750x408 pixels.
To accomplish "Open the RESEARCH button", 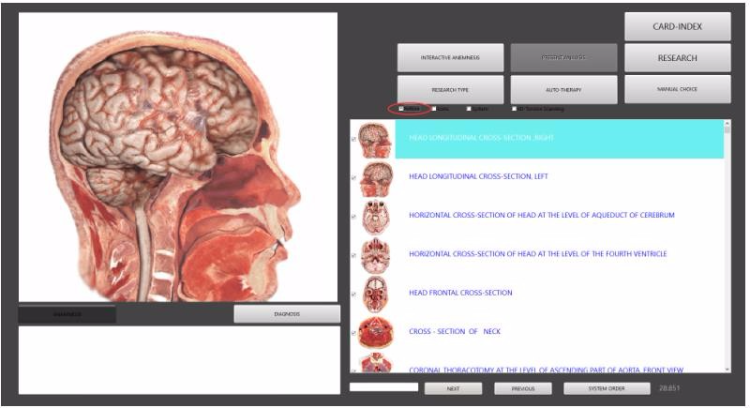I will [677, 58].
